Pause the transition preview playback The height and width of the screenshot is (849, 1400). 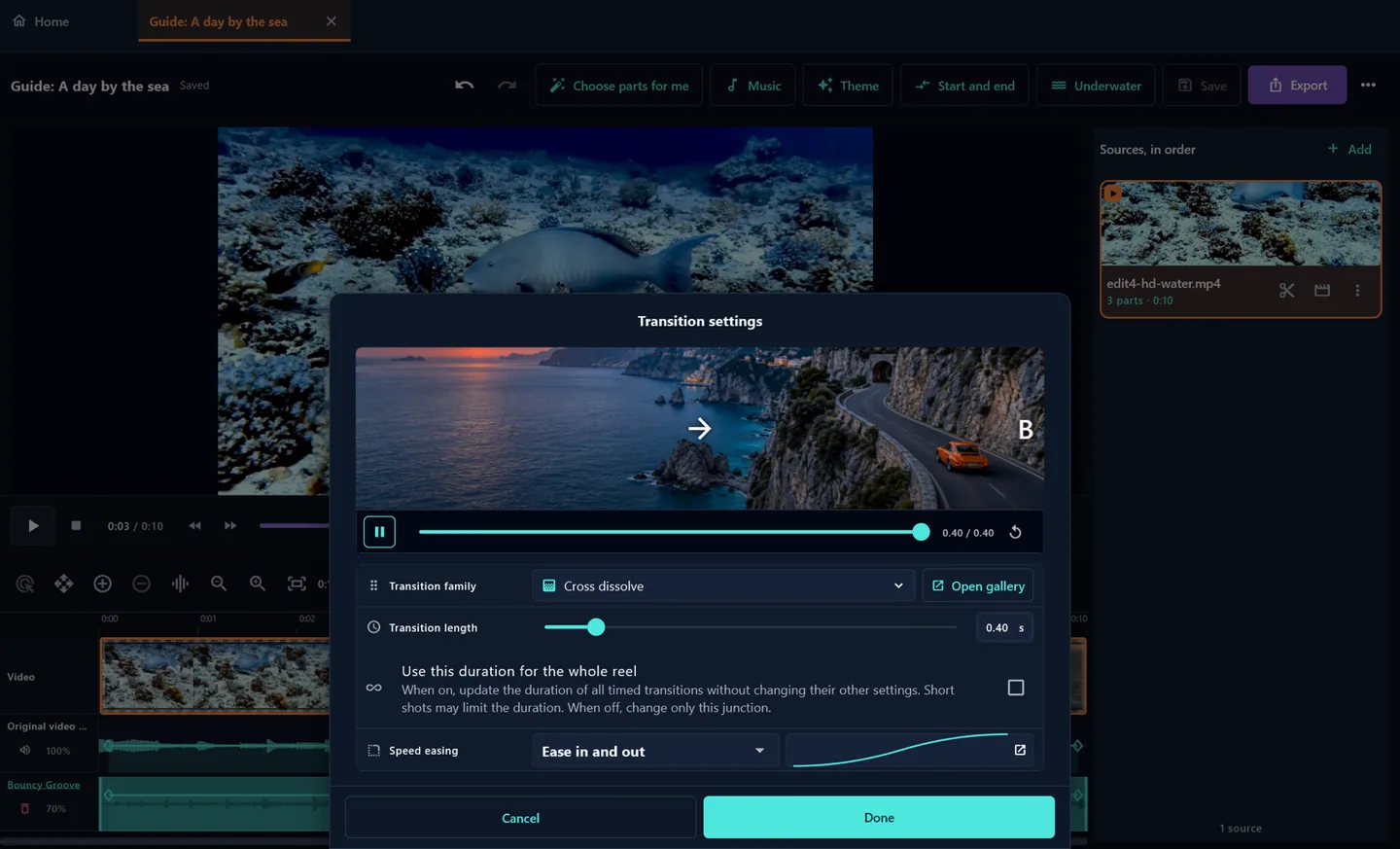coord(379,532)
